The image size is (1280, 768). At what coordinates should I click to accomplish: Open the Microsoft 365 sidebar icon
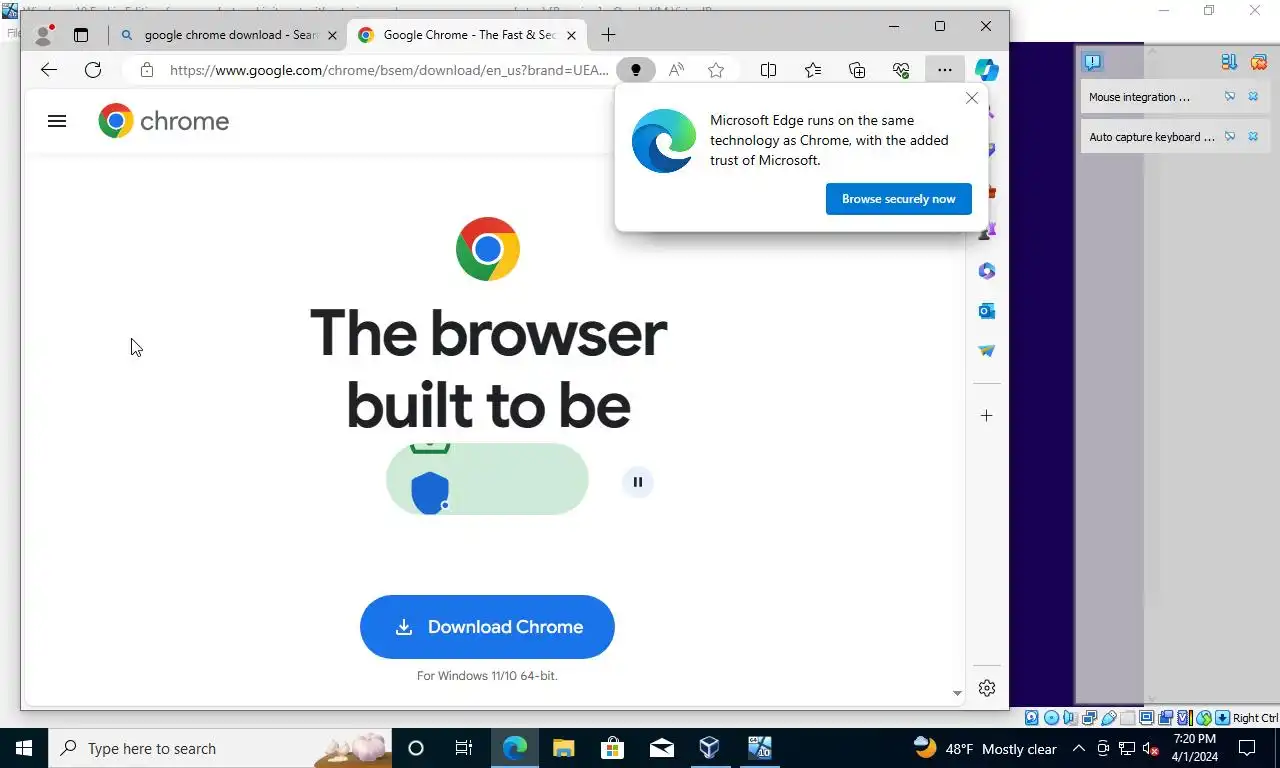tap(987, 271)
